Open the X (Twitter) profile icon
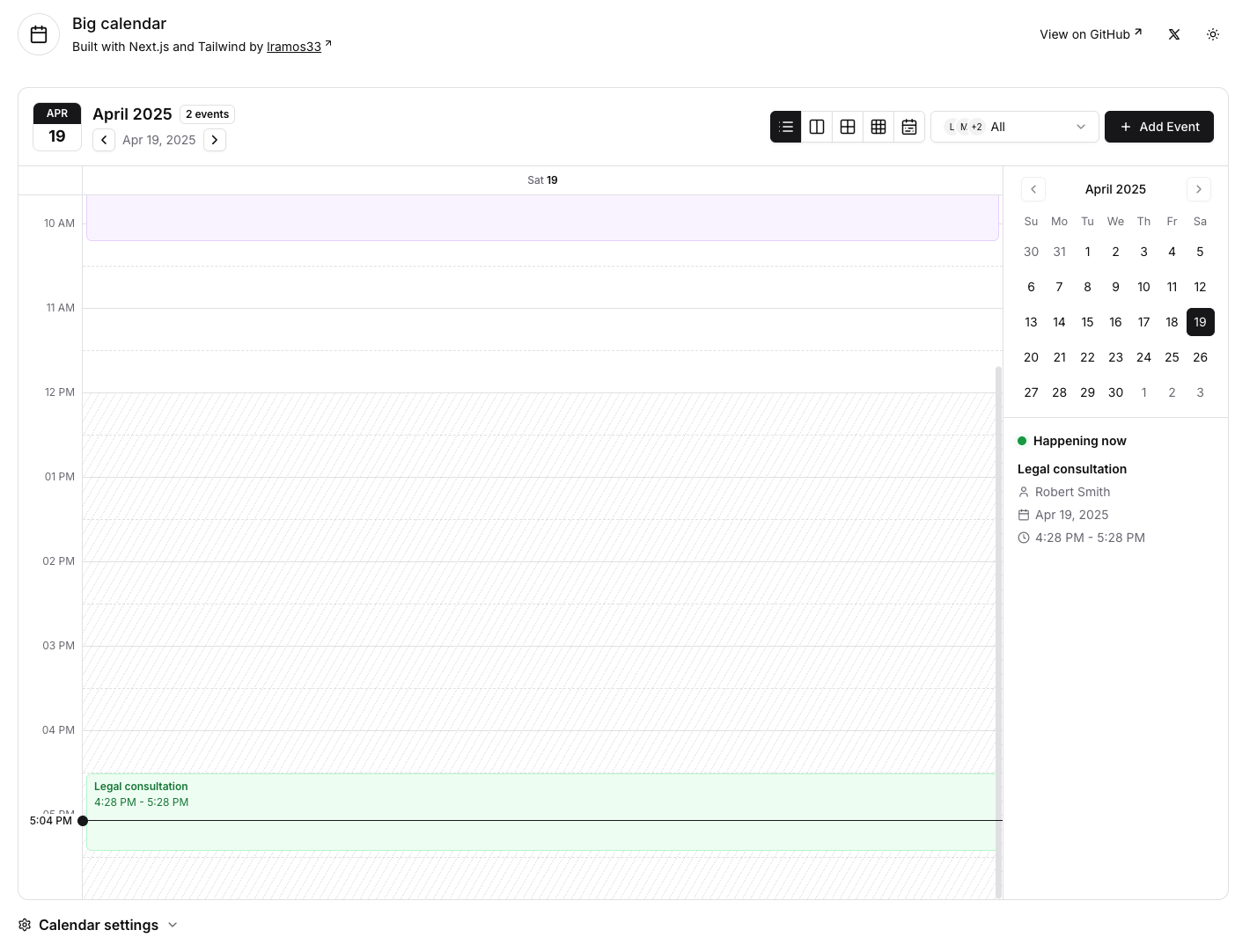 [x=1174, y=34]
